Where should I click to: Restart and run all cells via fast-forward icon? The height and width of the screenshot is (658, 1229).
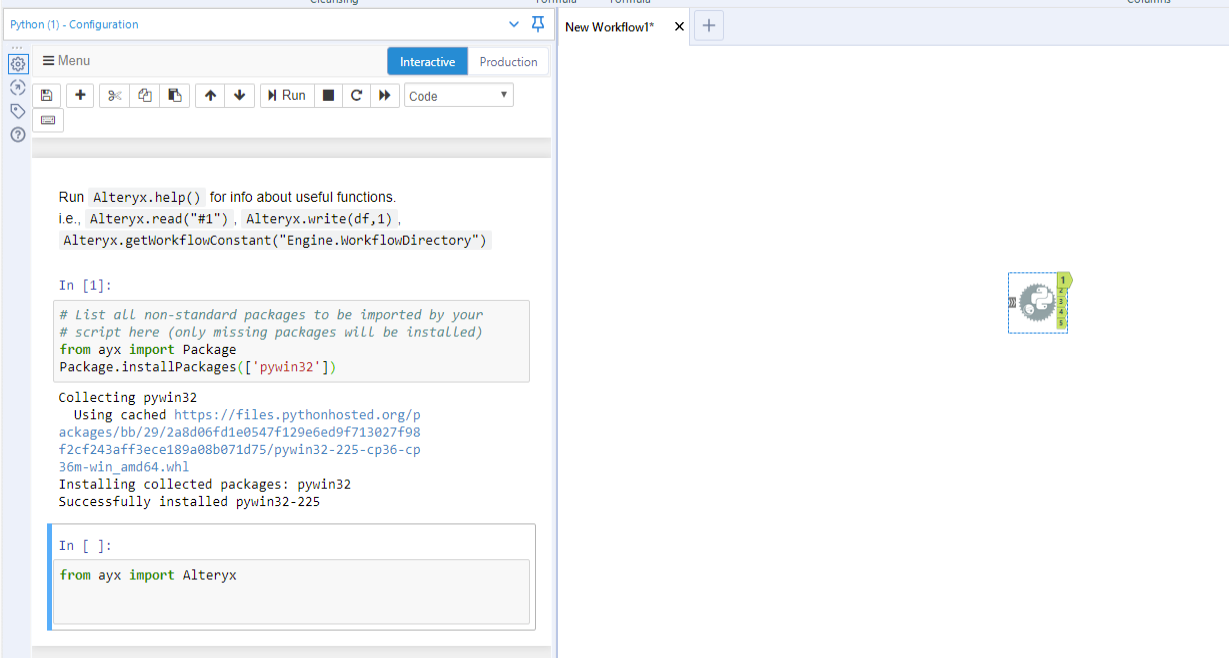click(385, 95)
